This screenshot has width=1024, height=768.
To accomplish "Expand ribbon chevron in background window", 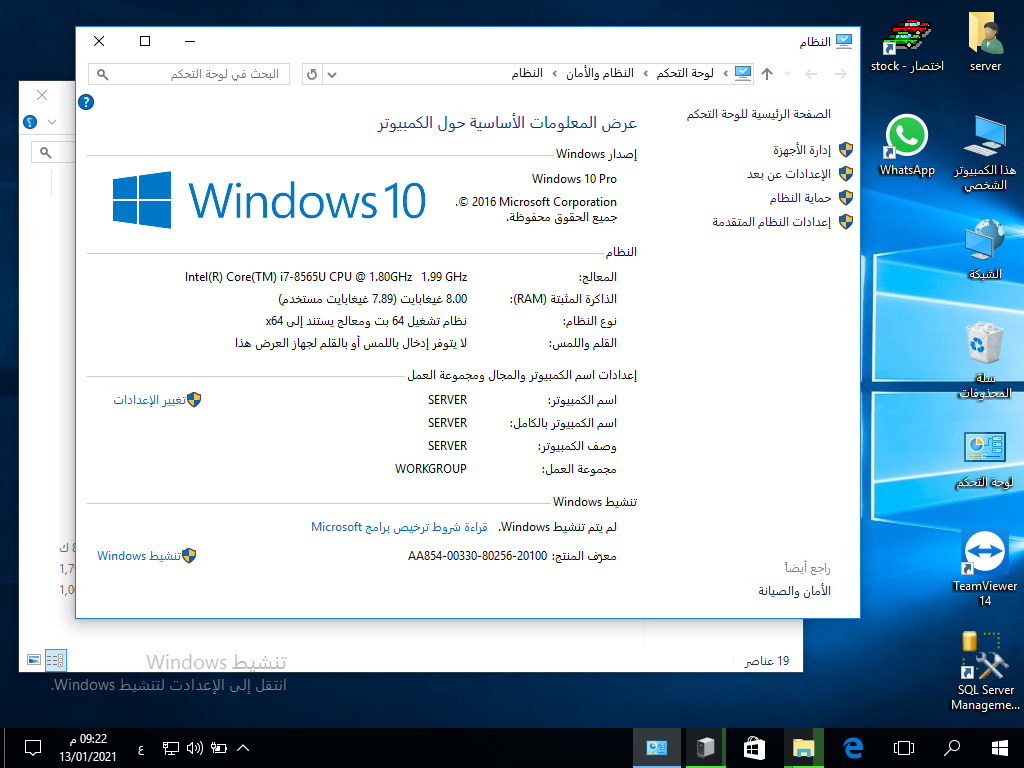I will click(52, 122).
